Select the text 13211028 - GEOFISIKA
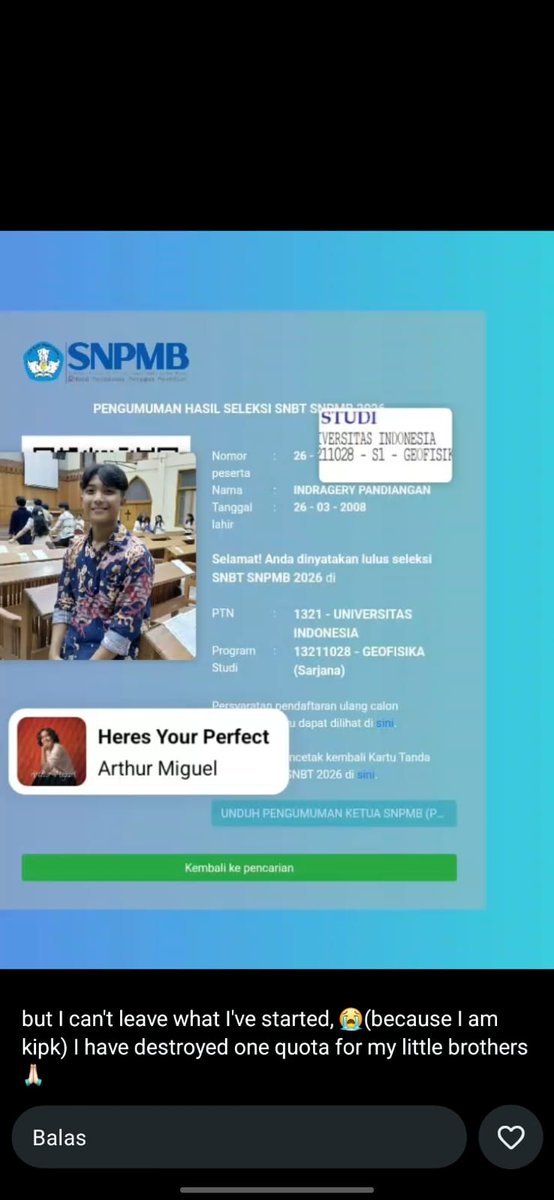 click(x=359, y=651)
